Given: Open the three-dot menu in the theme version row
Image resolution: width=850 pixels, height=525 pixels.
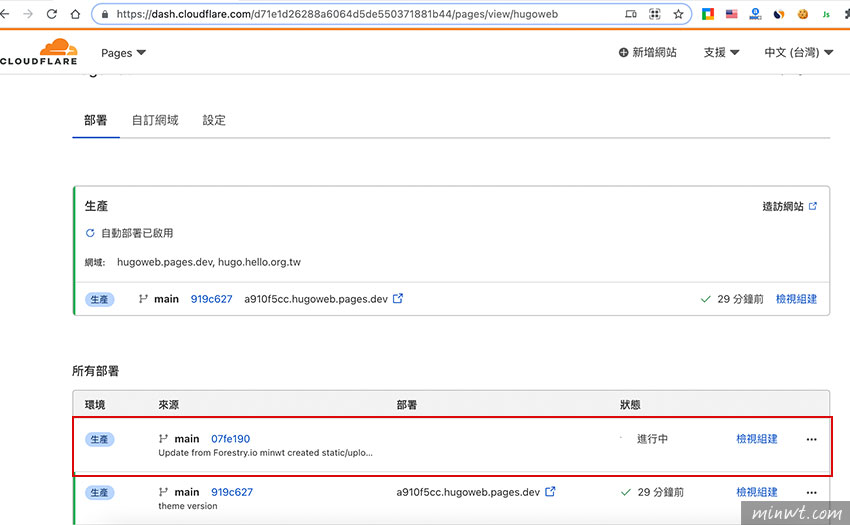Looking at the screenshot, I should (x=812, y=492).
